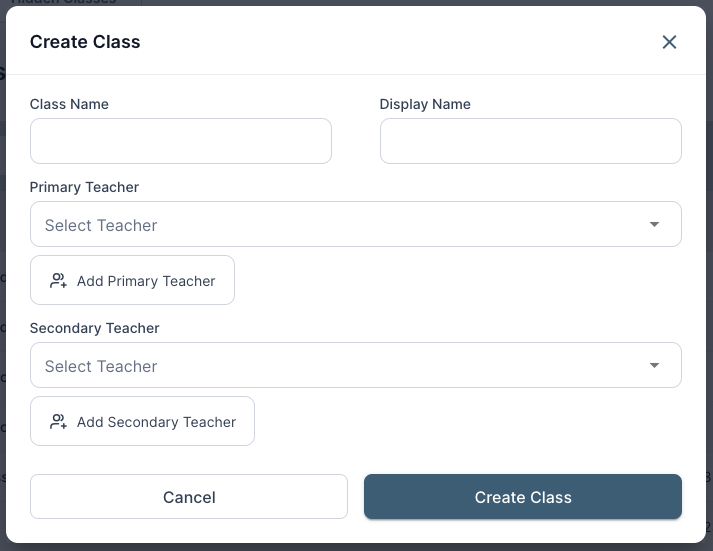Click the Create Class dialog title
The width and height of the screenshot is (713, 551).
[85, 42]
